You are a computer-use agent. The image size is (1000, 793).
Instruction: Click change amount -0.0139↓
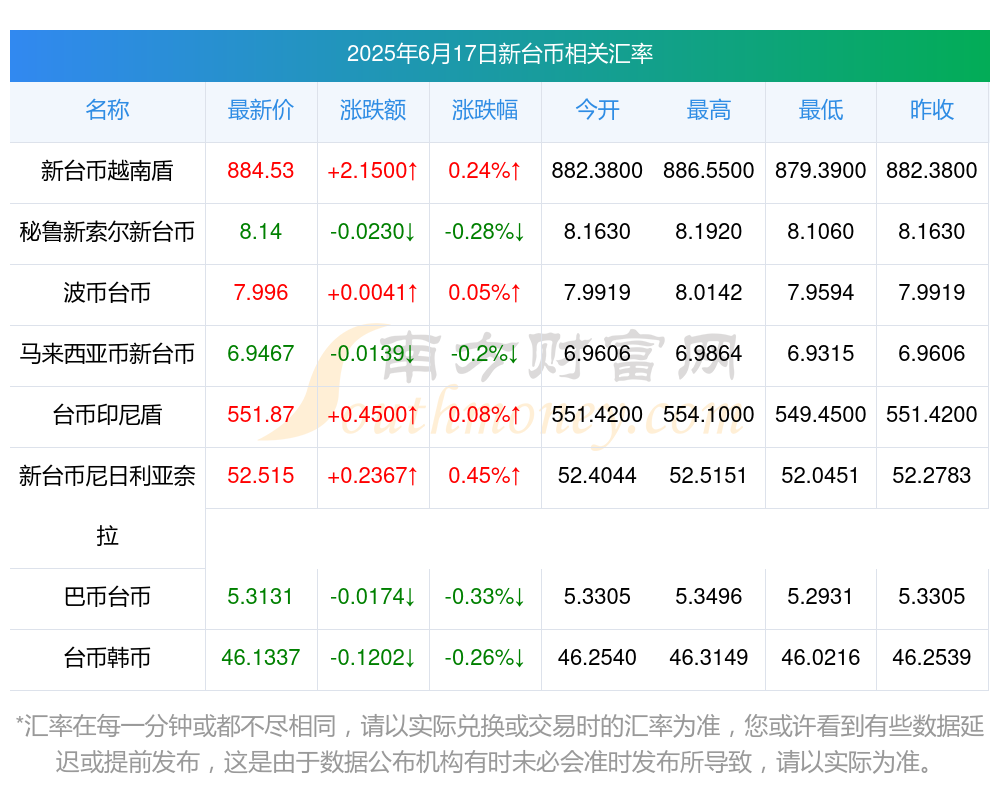[373, 353]
